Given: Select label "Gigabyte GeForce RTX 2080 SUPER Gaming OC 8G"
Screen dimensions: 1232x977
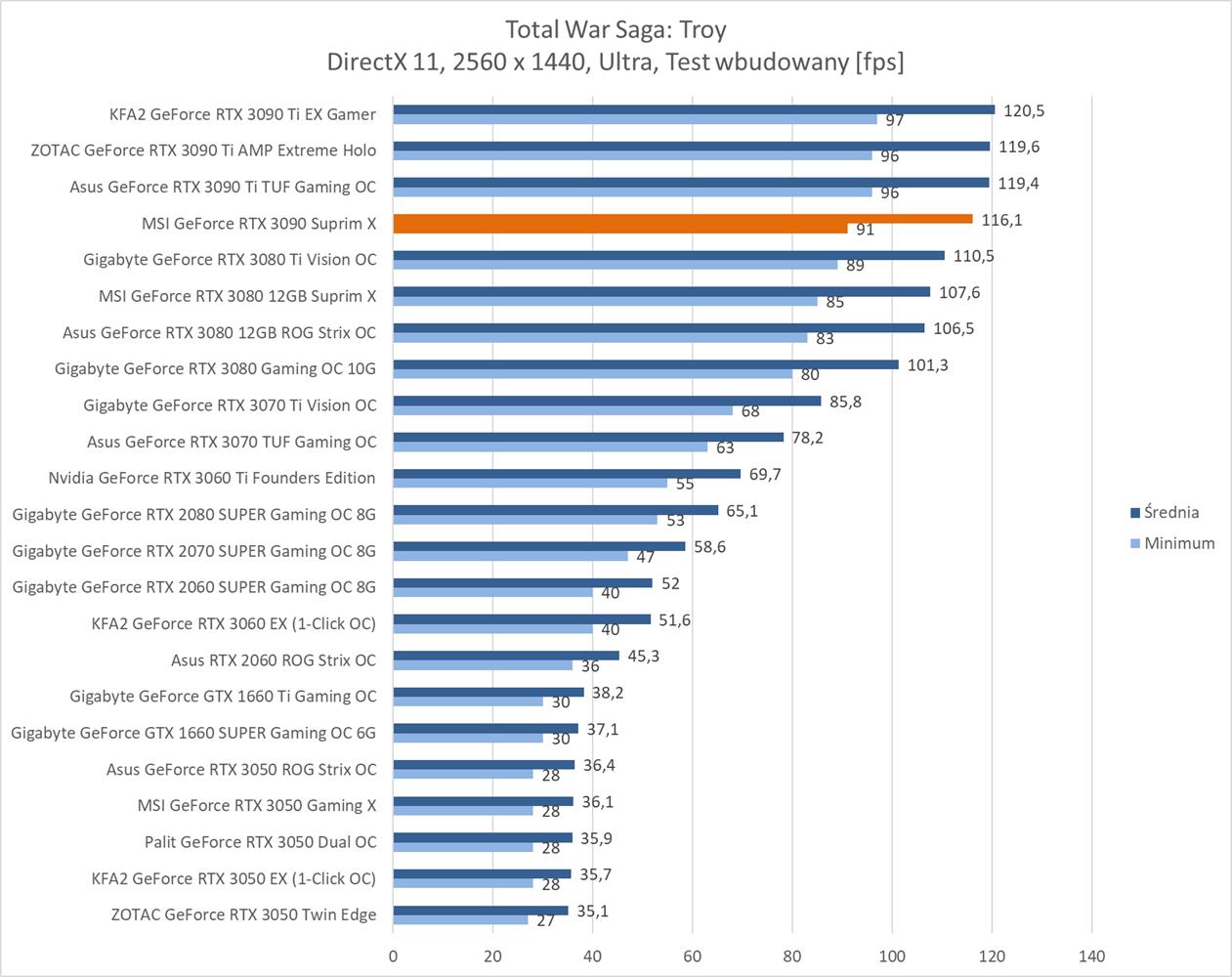Looking at the screenshot, I should coord(194,514).
